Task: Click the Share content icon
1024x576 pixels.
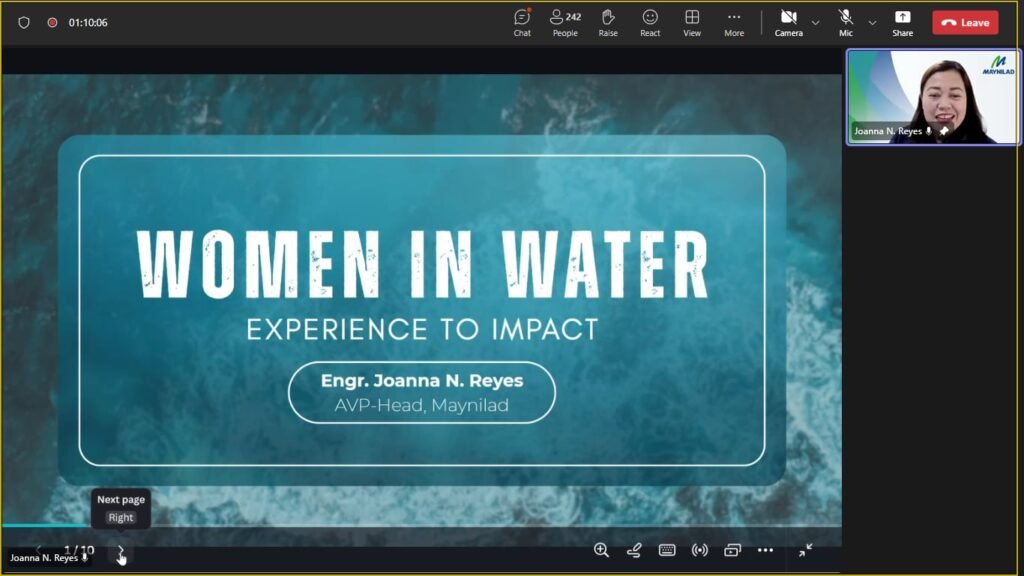Action: 902,22
